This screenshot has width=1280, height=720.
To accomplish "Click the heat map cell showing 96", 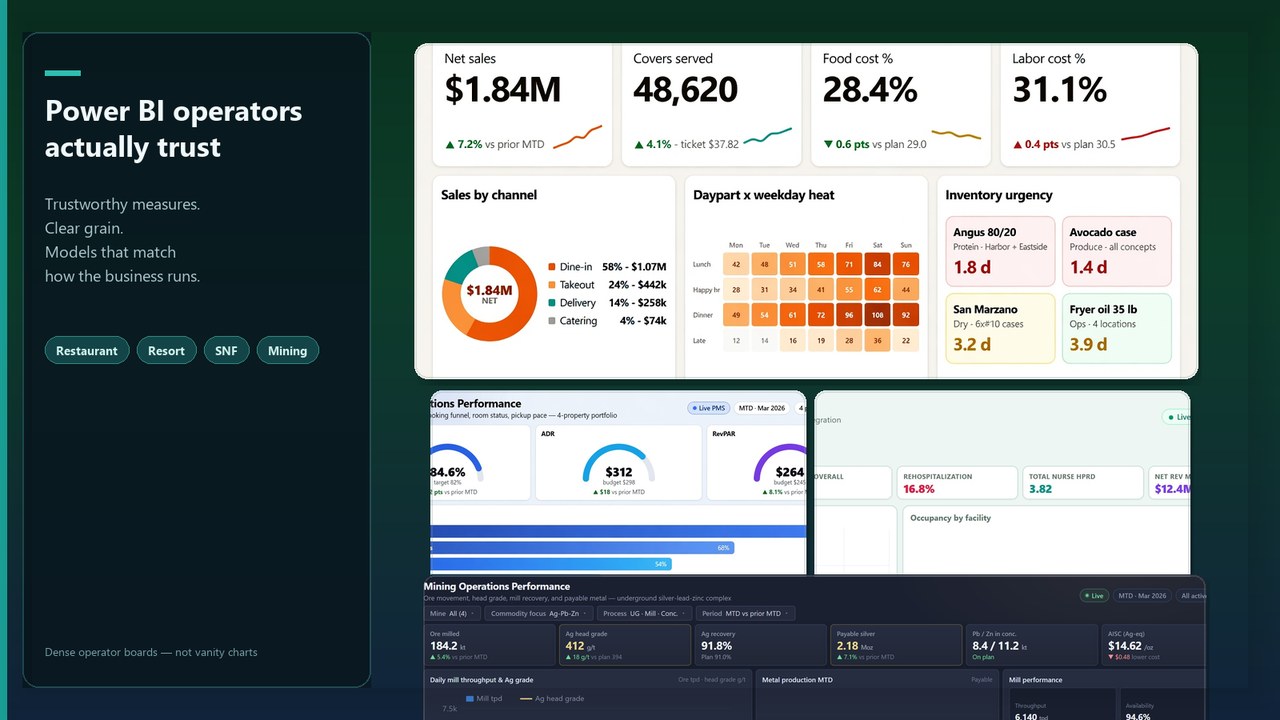I will click(x=849, y=315).
